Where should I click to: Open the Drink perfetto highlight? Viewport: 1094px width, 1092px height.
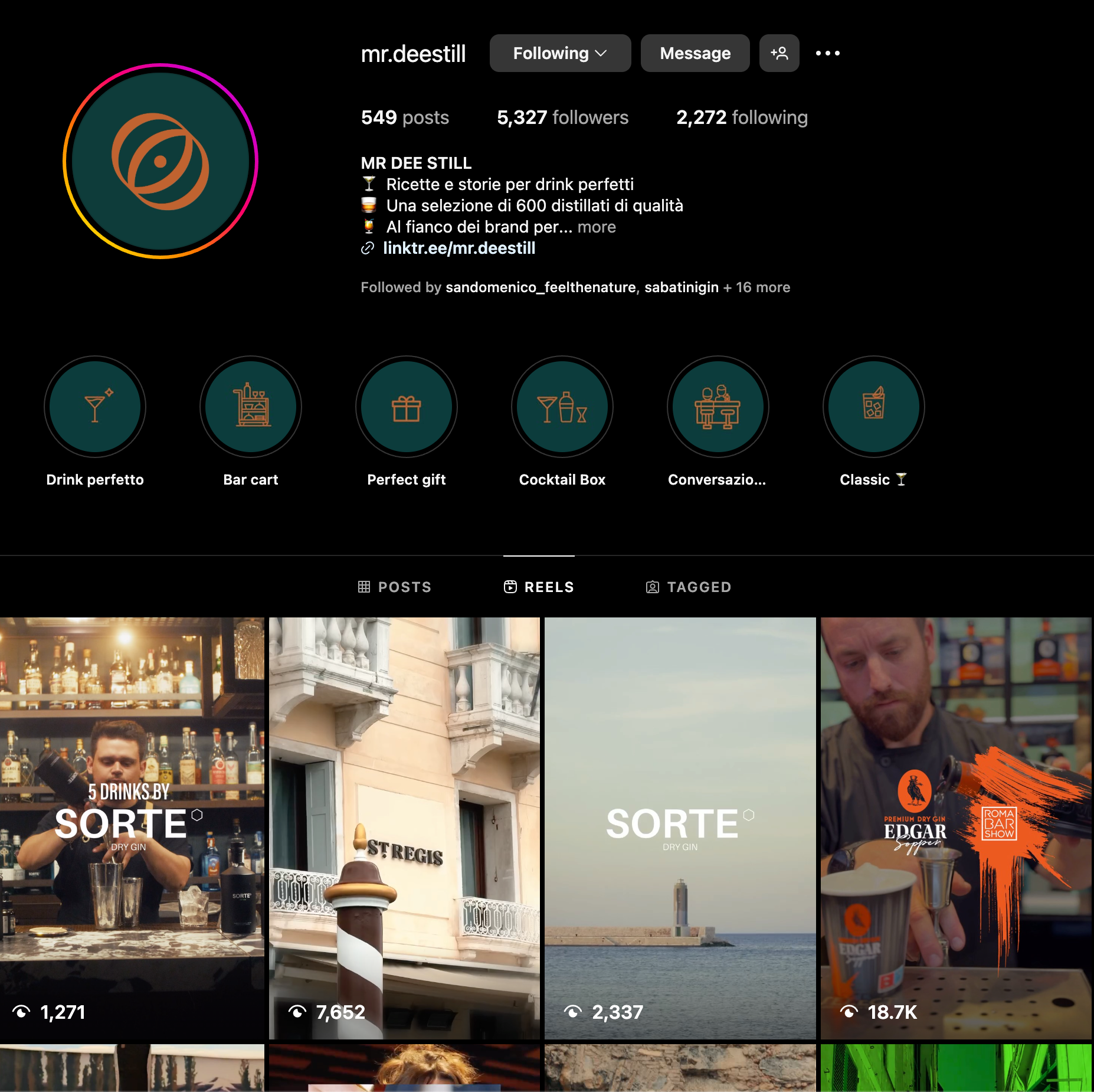95,407
